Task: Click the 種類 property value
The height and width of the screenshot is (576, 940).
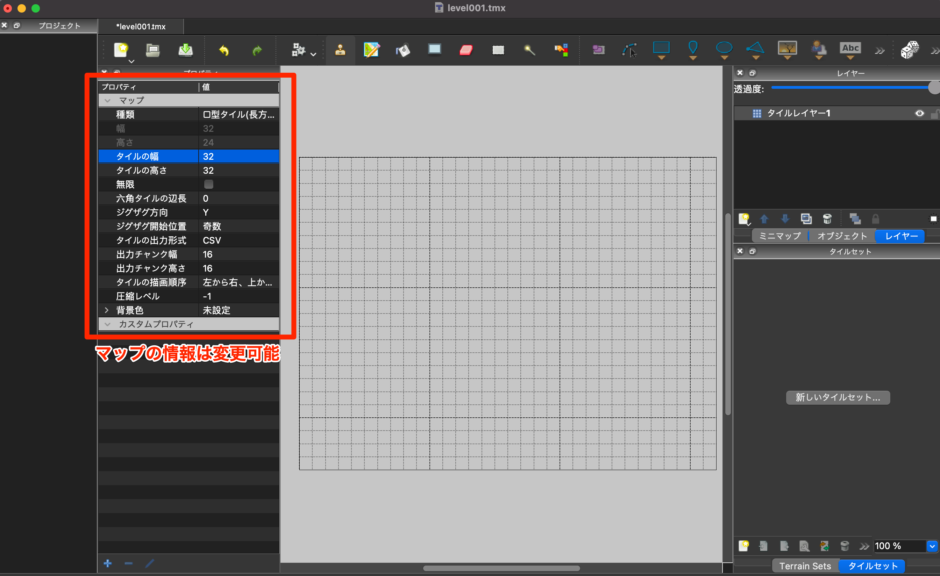Action: (239, 114)
